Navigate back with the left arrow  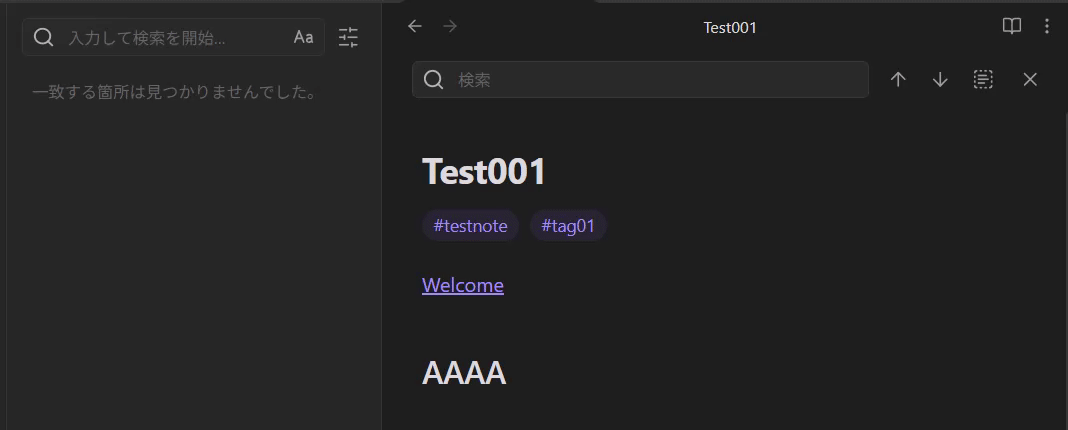(415, 27)
